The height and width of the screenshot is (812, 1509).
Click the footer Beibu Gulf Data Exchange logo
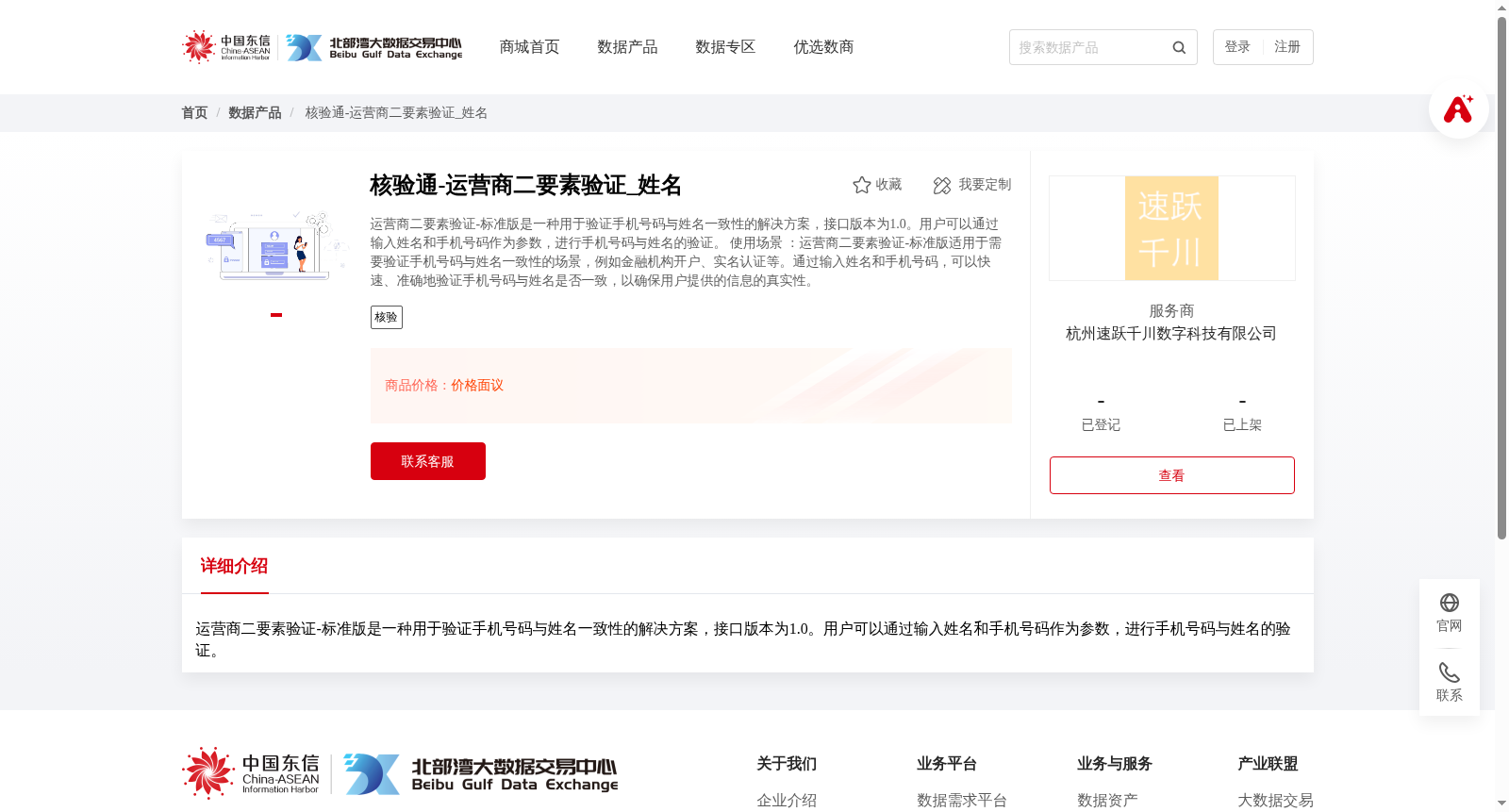481,774
